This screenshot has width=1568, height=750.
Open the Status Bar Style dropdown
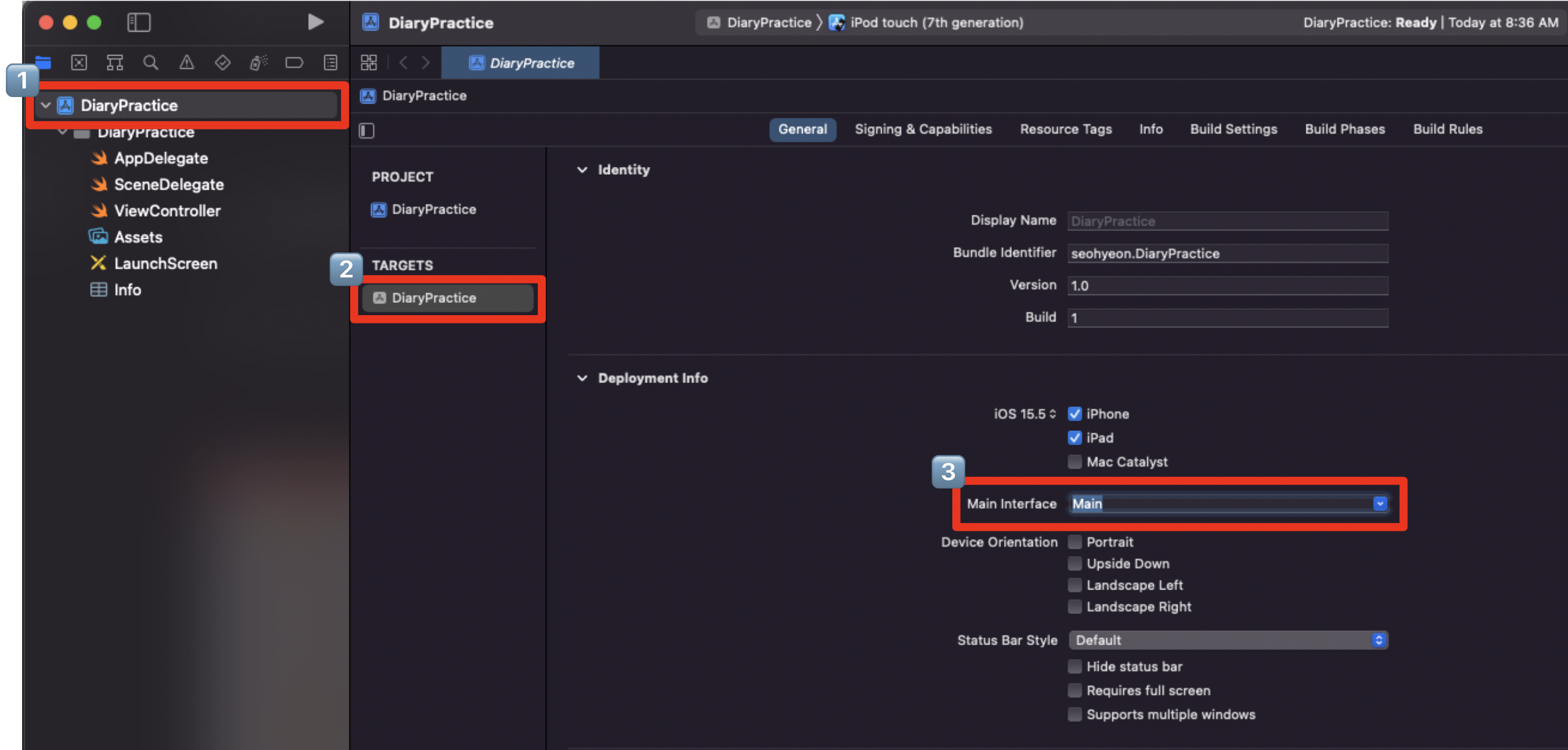pos(1227,640)
